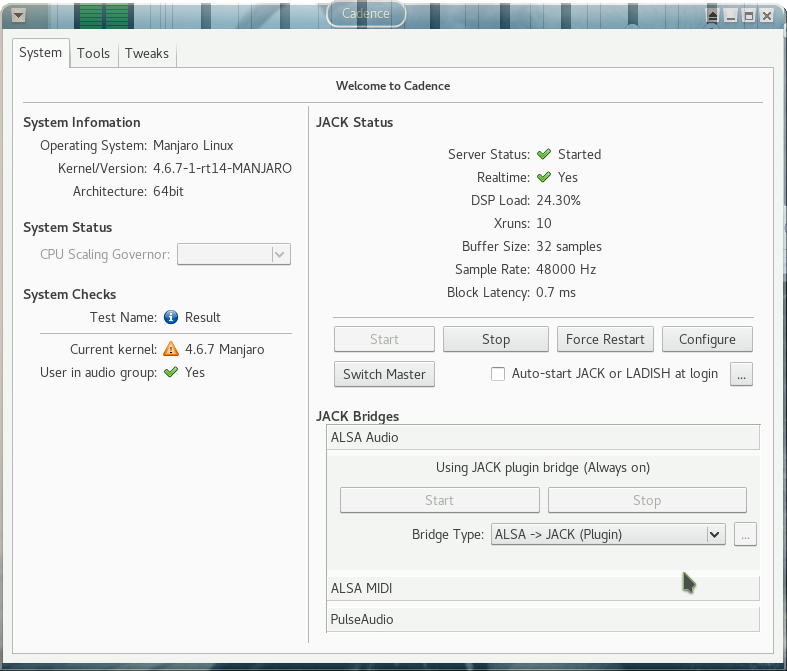Screen dimensions: 787x671
Task: Open JACK Configure settings
Action: pyautogui.click(x=707, y=339)
